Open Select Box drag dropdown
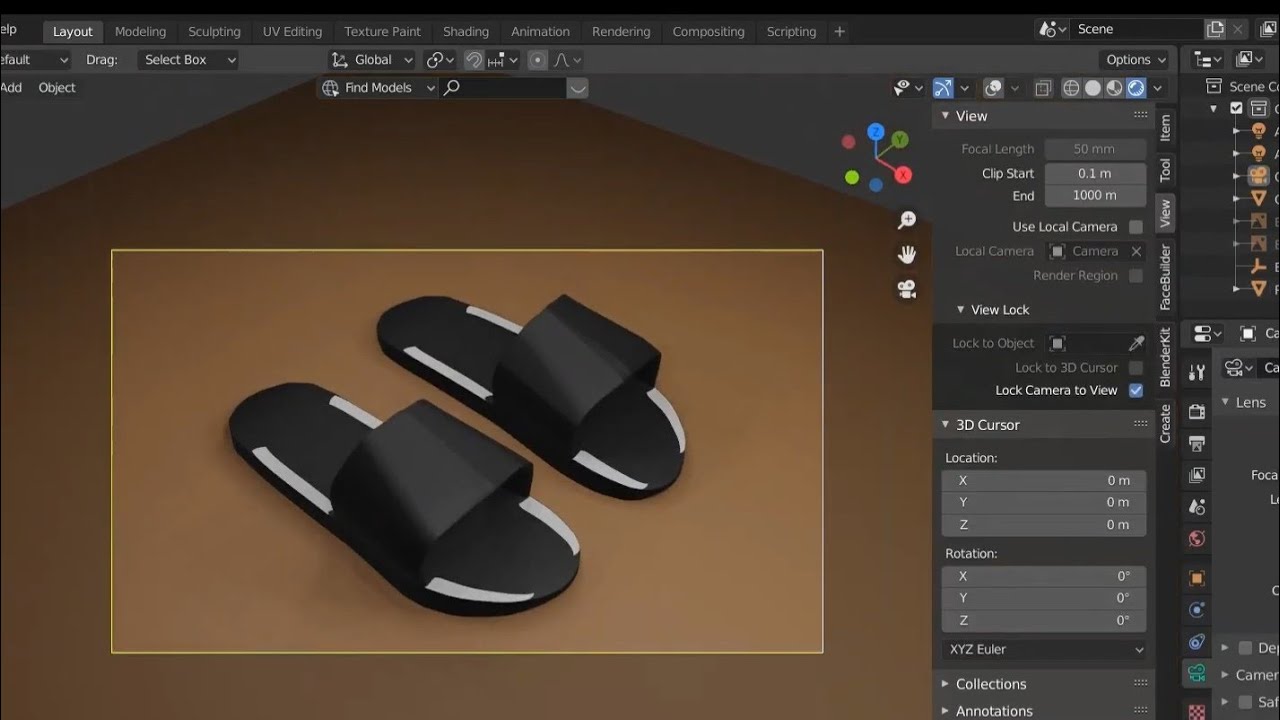Image resolution: width=1280 pixels, height=720 pixels. pyautogui.click(x=189, y=60)
